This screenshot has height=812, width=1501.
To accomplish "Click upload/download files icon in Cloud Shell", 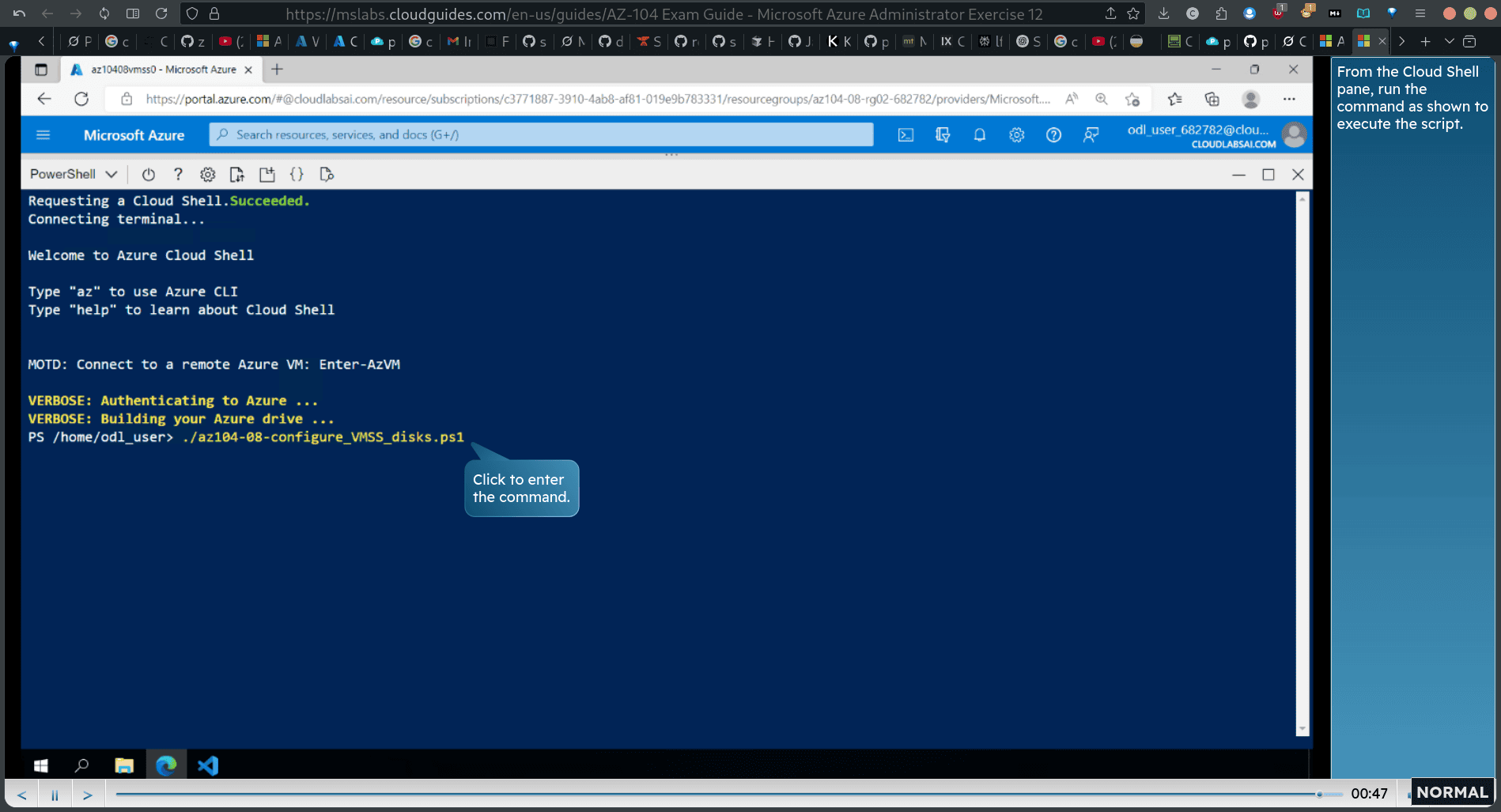I will (x=236, y=175).
